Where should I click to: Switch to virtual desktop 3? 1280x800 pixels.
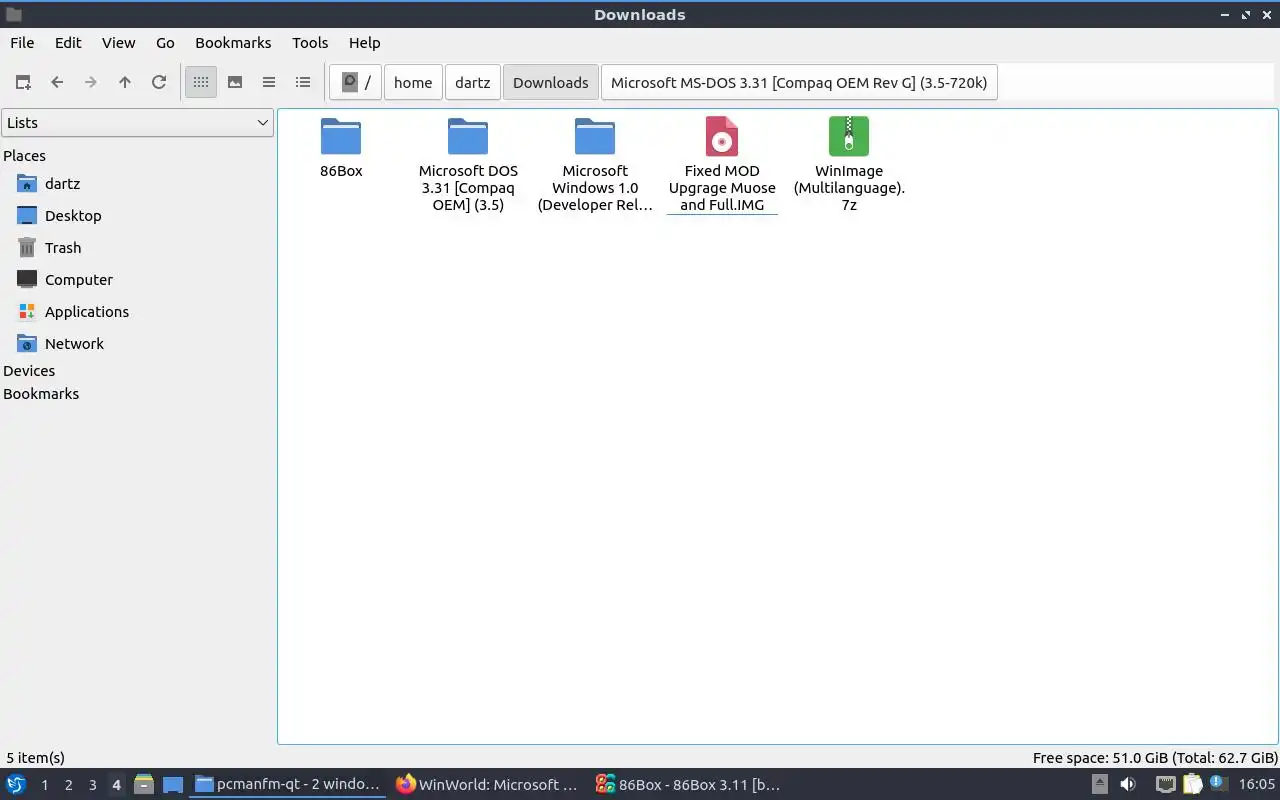pos(92,785)
